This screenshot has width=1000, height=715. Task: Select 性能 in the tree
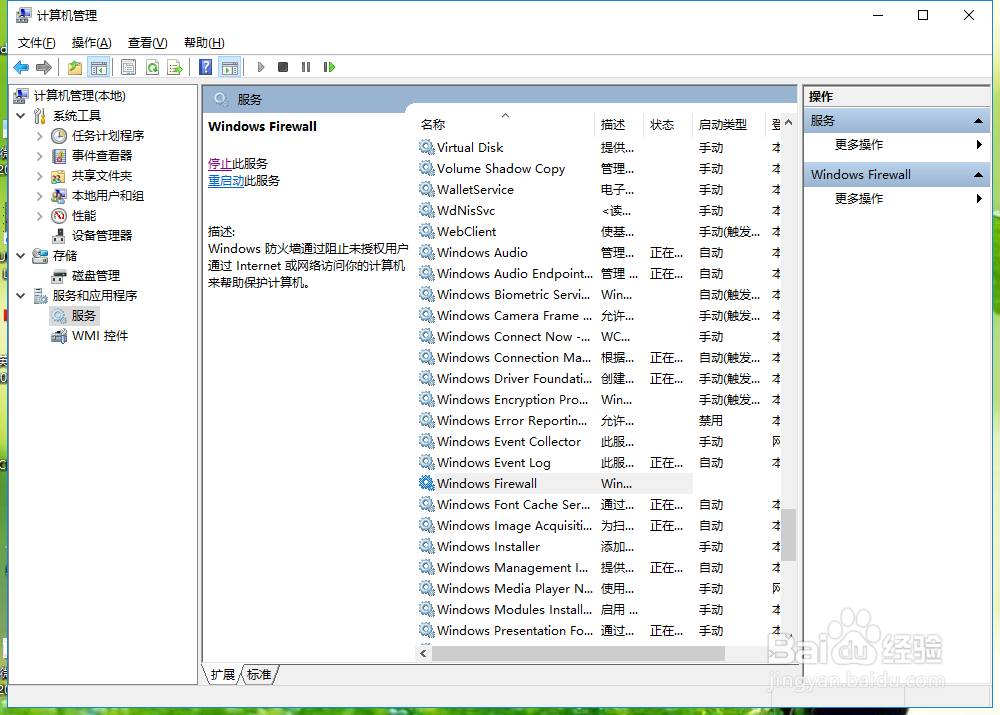tap(84, 216)
